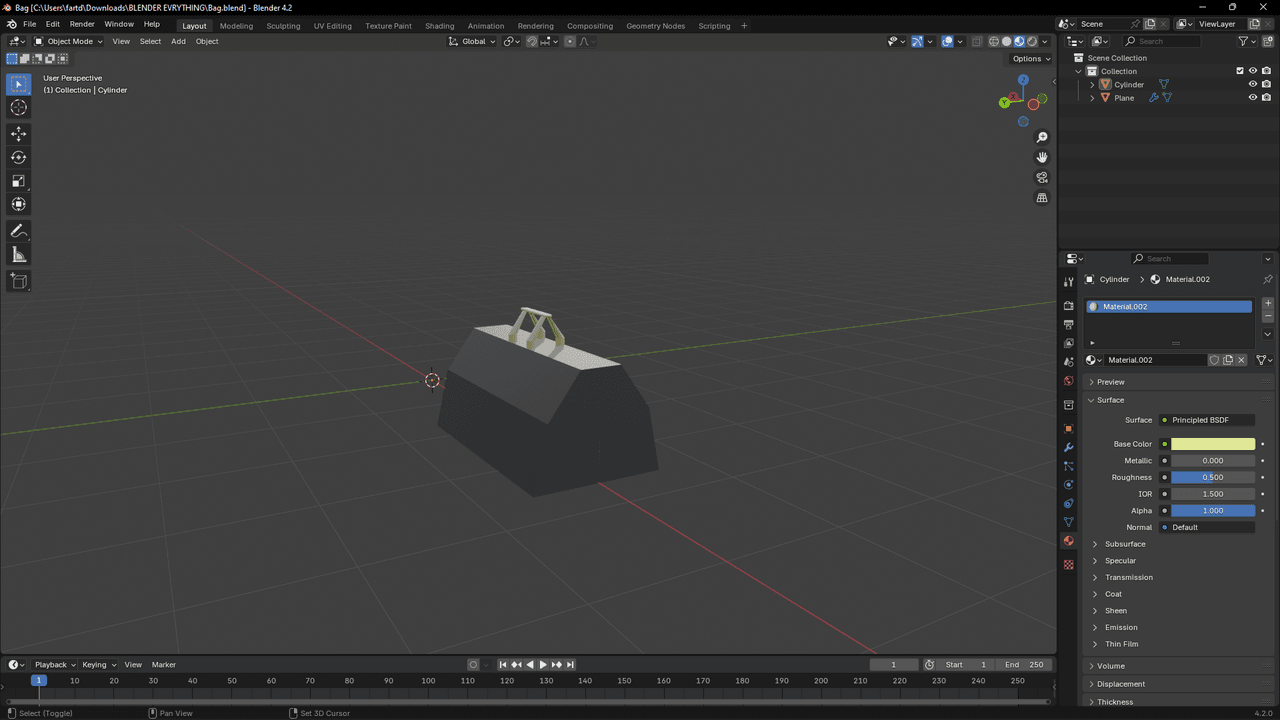Screen dimensions: 1280x720
Task: Open the Modifiers wrench properties tab
Action: click(1068, 447)
